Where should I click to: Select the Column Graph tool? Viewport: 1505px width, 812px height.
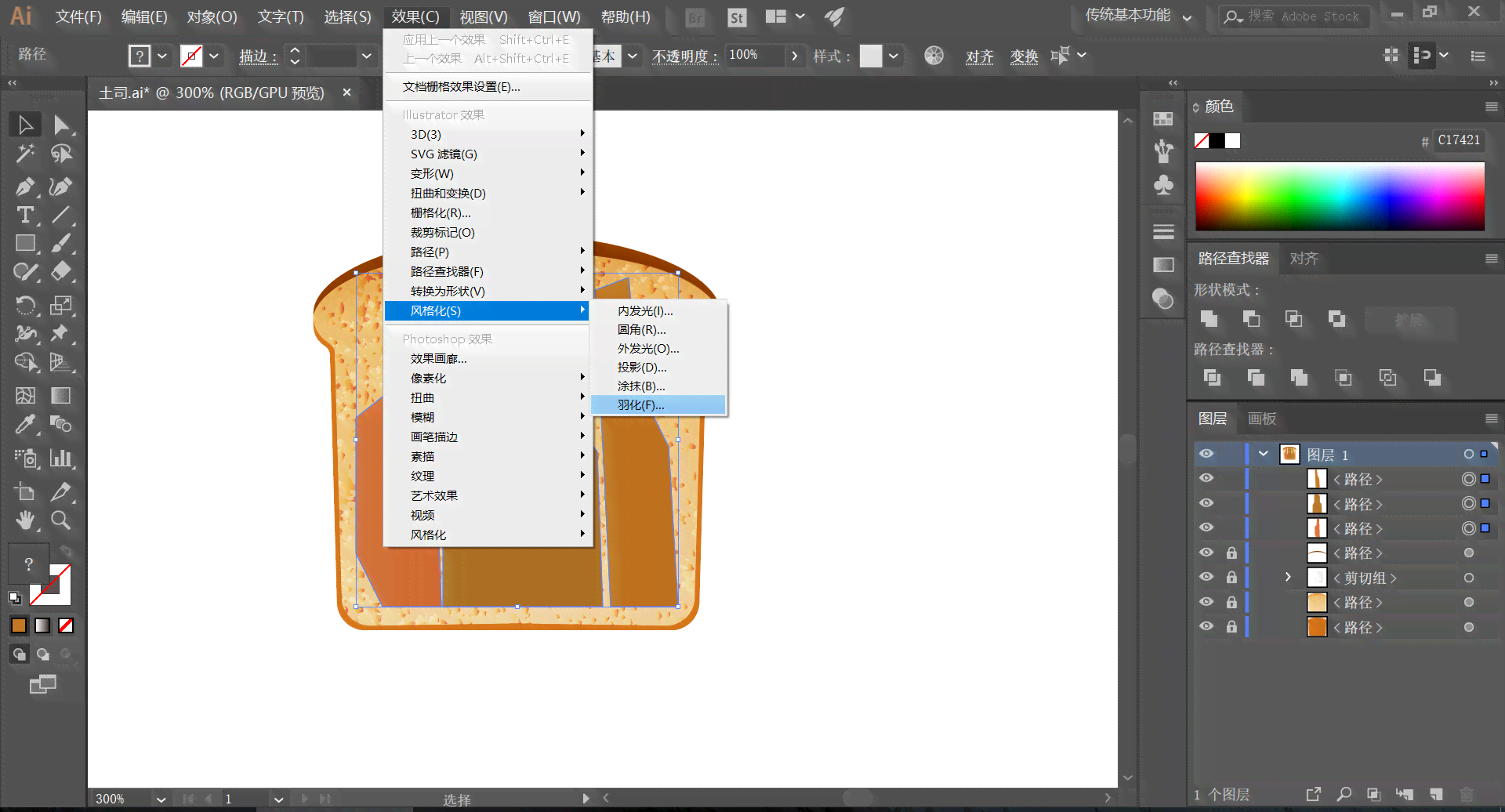(61, 458)
